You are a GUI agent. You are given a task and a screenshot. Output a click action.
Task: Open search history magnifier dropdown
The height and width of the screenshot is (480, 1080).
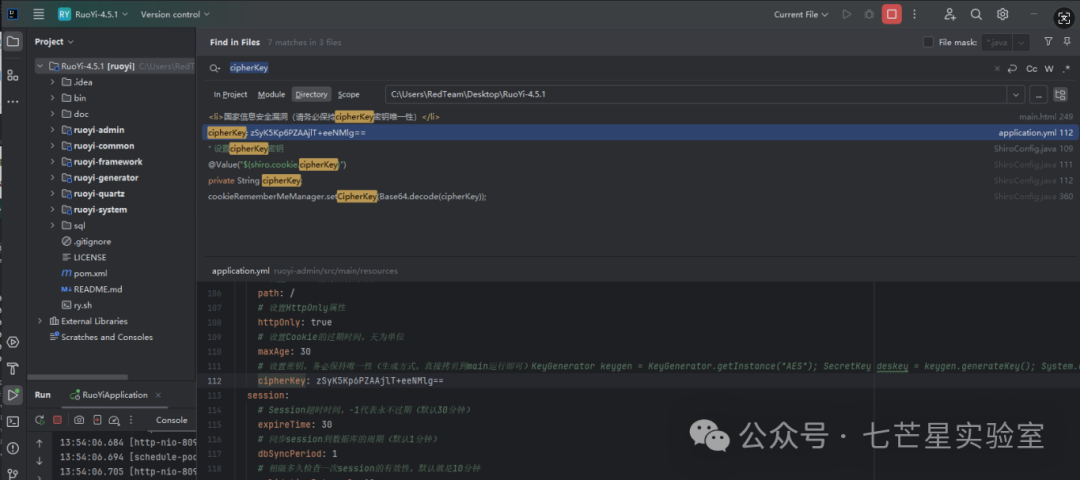216,68
